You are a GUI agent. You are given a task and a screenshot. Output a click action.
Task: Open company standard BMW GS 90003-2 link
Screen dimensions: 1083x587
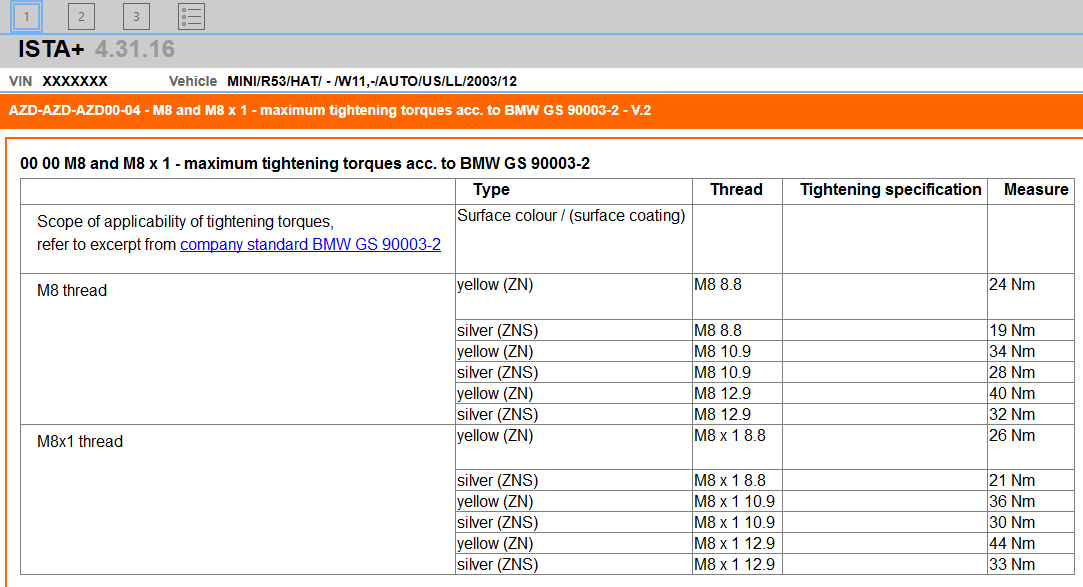(310, 244)
